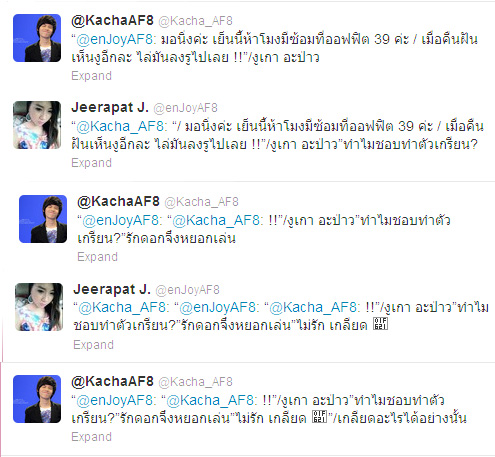Open Jeerapat J. display name in second tweet
Viewport: 495px width, 457px height.
point(110,107)
